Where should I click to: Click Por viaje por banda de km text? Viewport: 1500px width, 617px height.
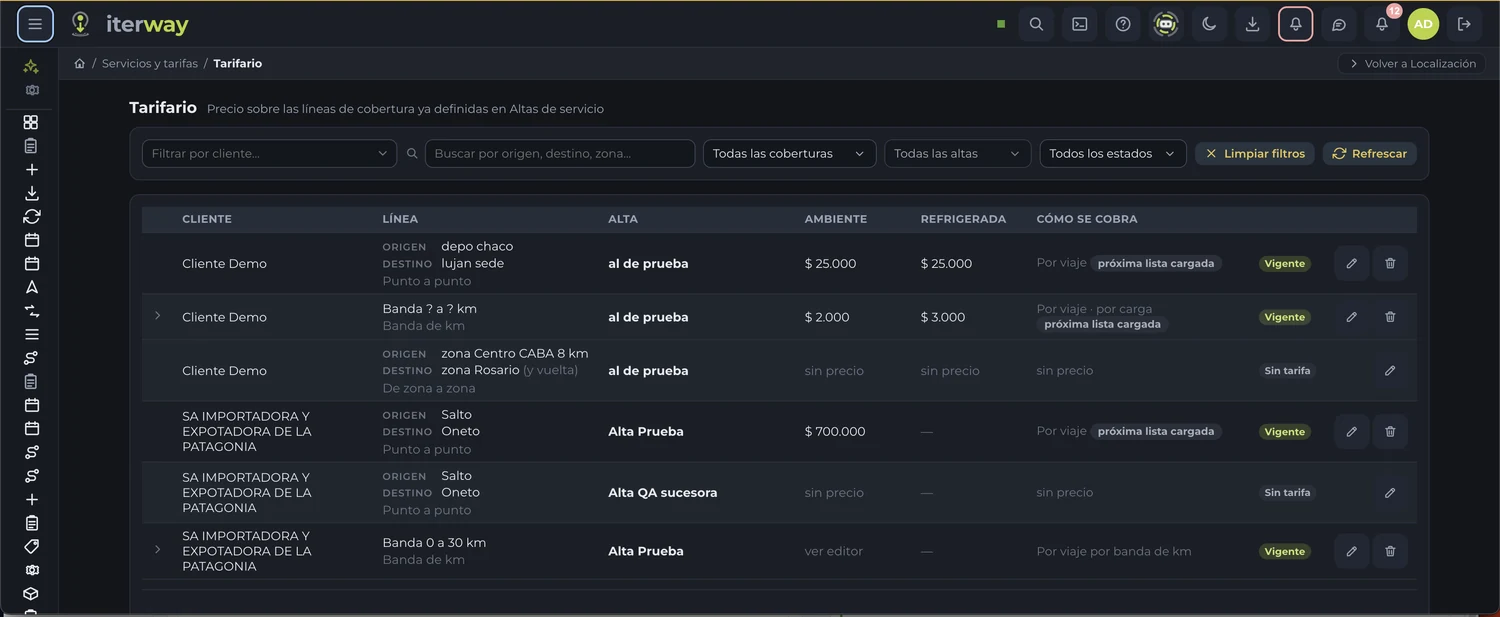[x=1114, y=551]
